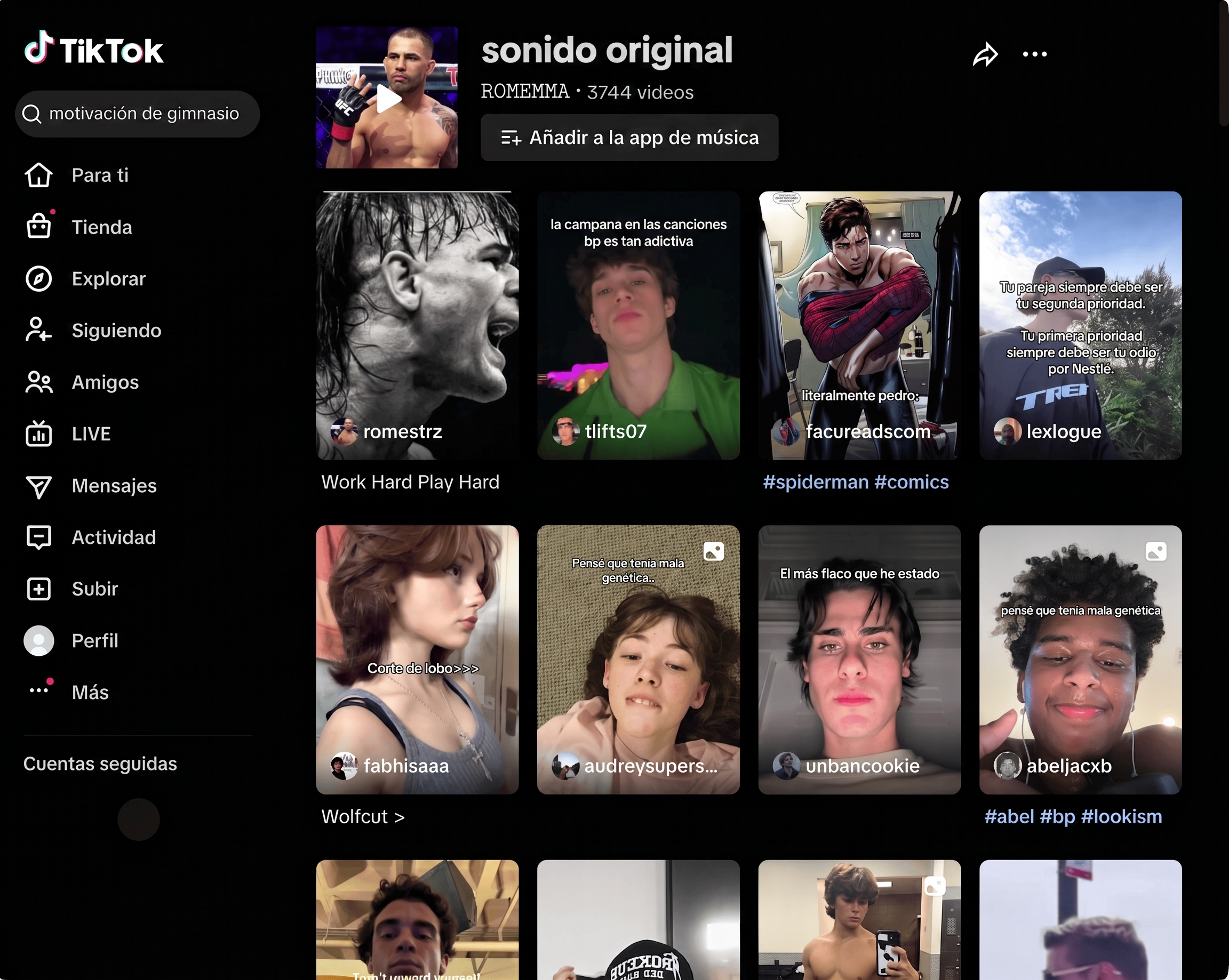Open the Tienda shop bag icon
The height and width of the screenshot is (980, 1229).
pyautogui.click(x=39, y=226)
